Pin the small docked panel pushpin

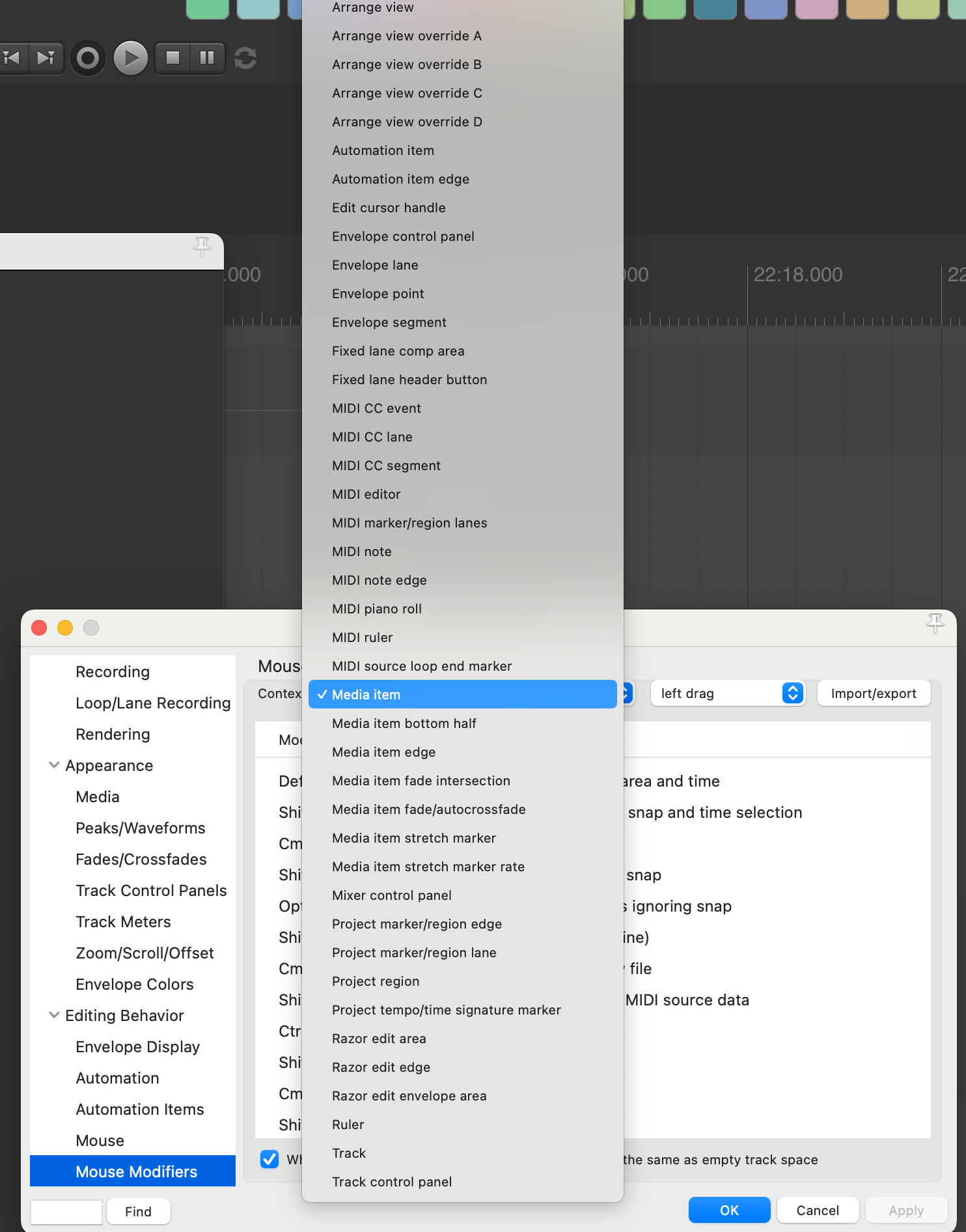pos(202,247)
